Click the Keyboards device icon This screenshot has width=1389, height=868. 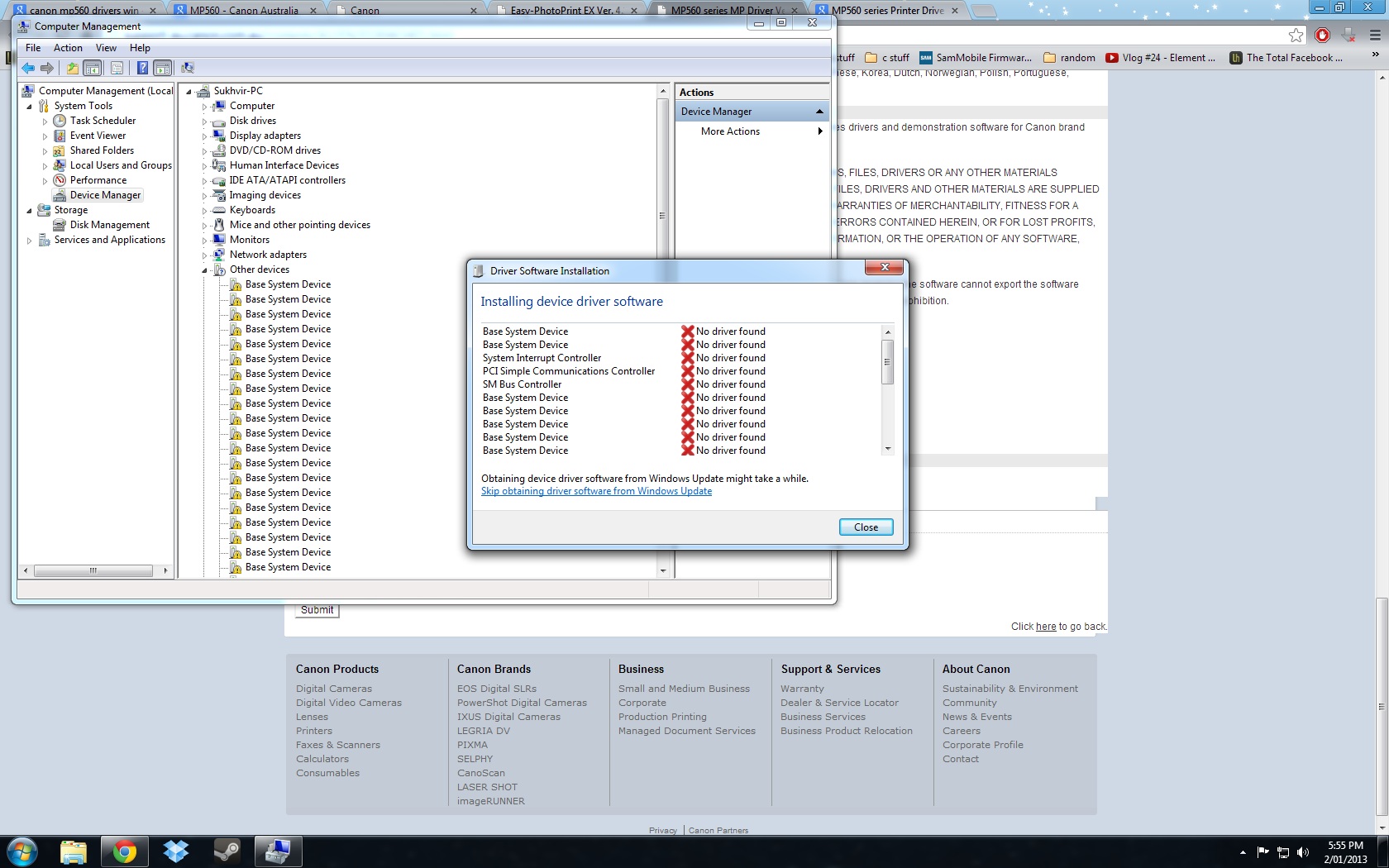click(219, 210)
